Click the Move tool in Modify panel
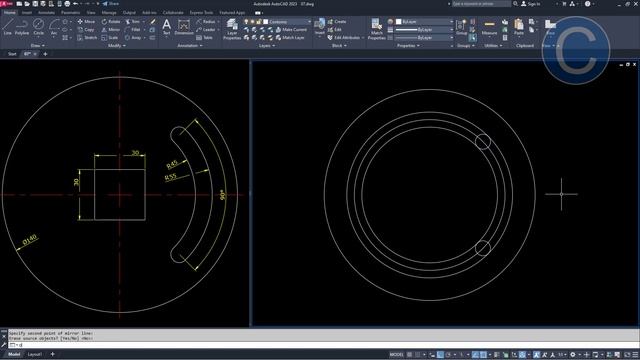The image size is (640, 360). point(86,21)
